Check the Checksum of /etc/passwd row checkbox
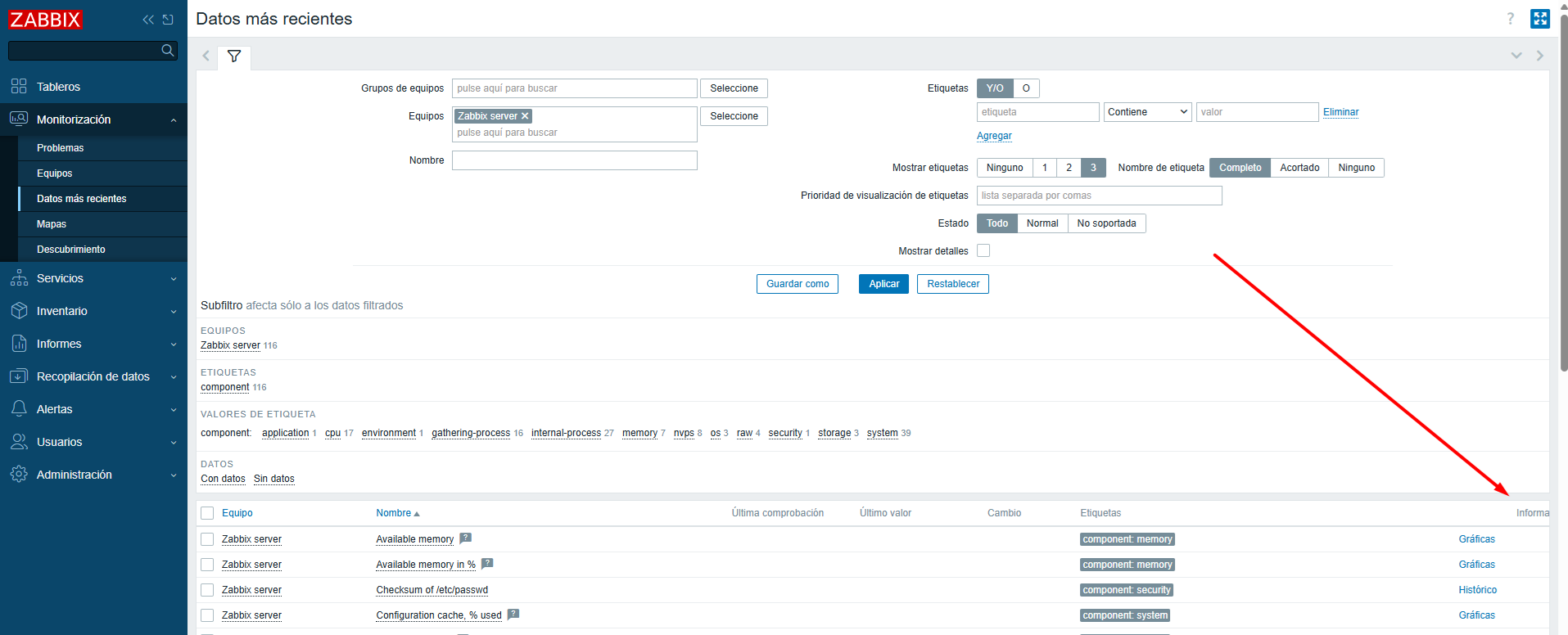 pos(207,590)
